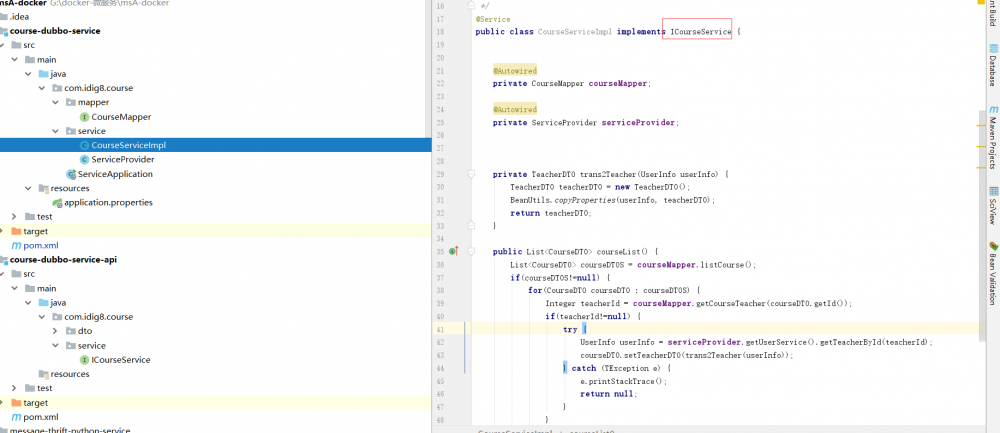Click ICourseService in the implements clause
The image size is (1000, 433).
(700, 33)
